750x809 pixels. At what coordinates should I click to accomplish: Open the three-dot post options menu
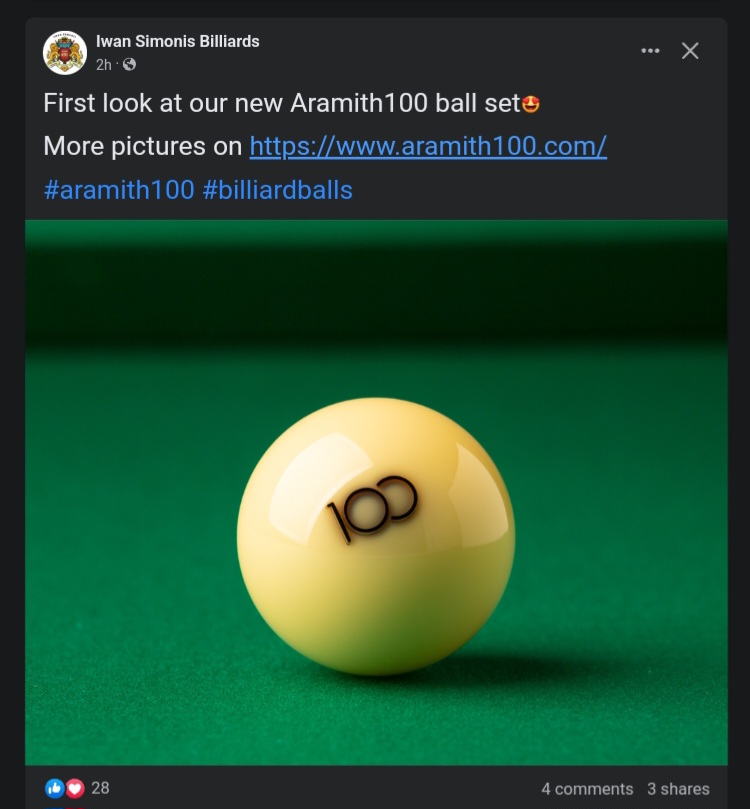(x=650, y=51)
